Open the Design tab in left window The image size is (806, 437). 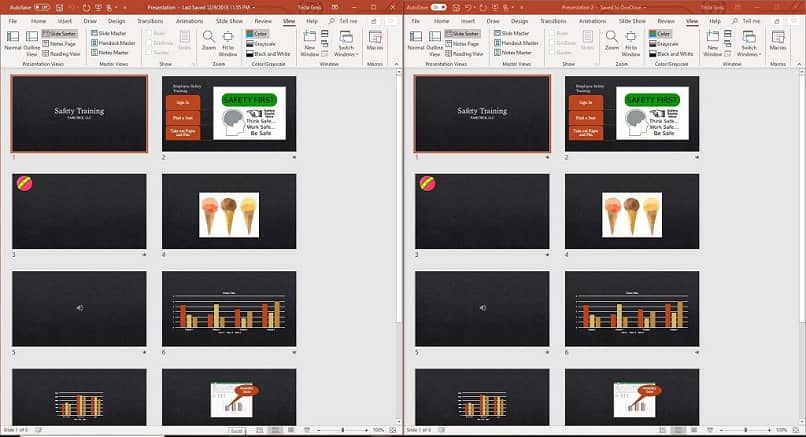point(117,21)
